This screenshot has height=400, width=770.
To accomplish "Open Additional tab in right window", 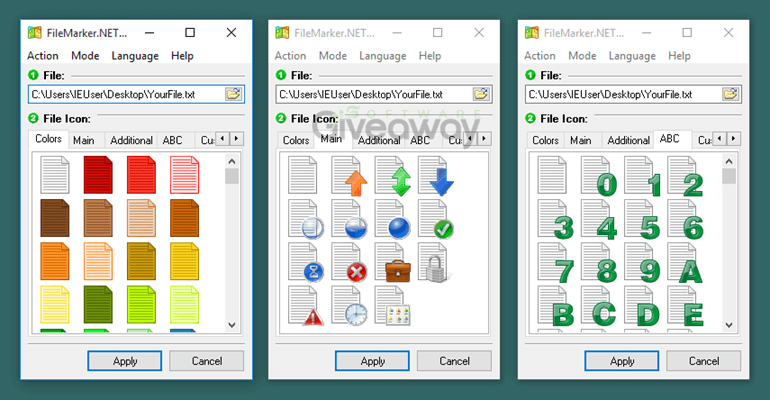I will (628, 140).
